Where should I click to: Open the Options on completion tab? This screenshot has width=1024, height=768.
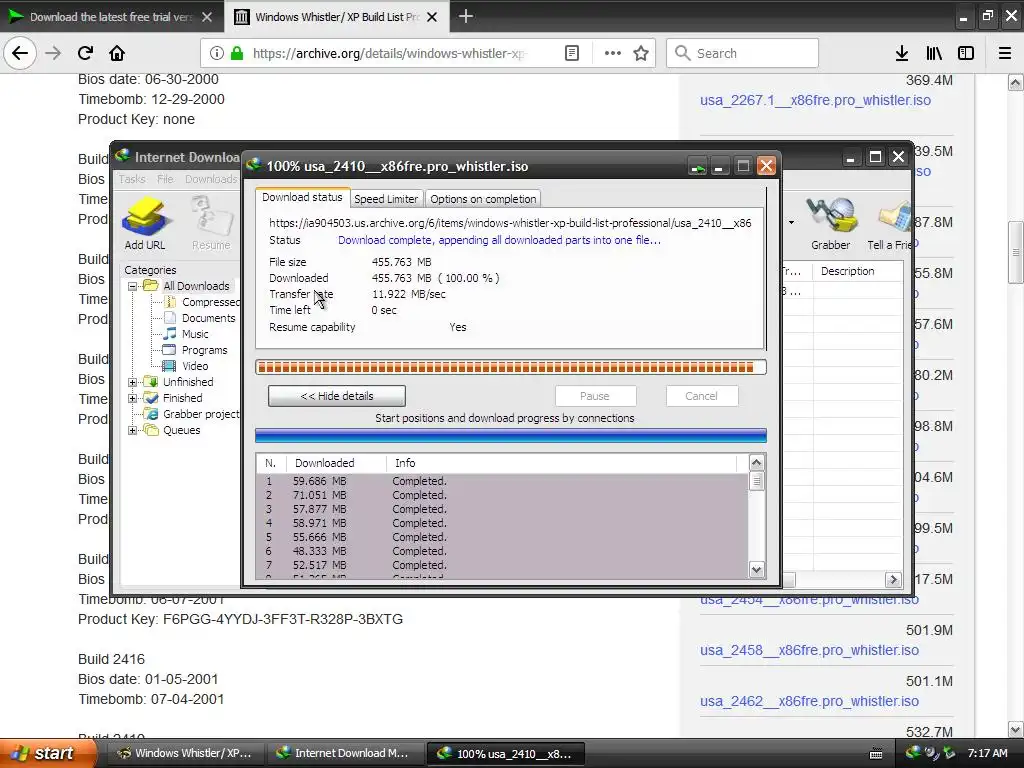[483, 199]
